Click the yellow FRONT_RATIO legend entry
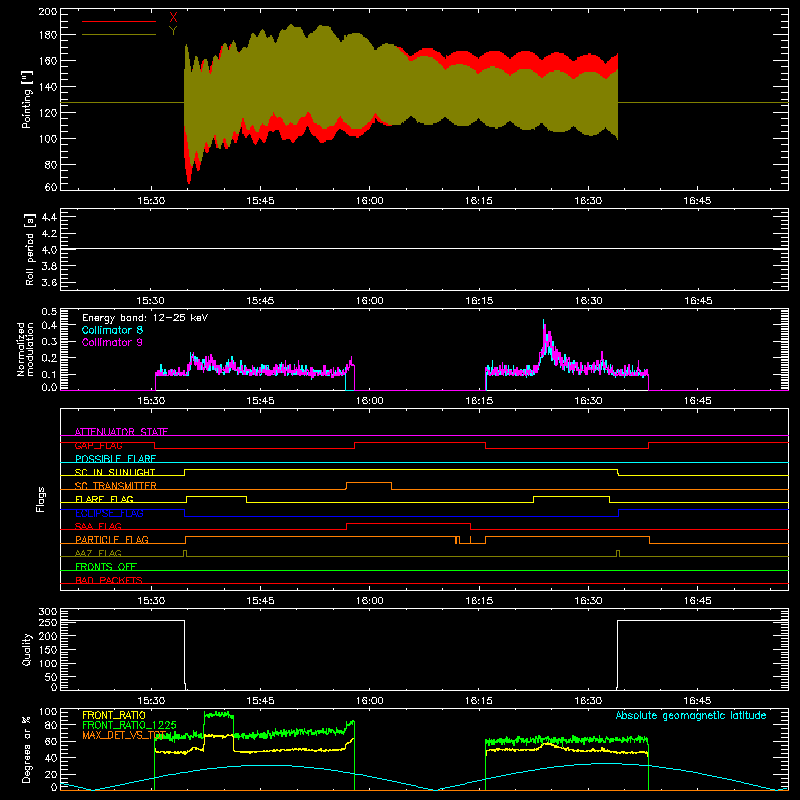800x800 pixels. pos(114,715)
